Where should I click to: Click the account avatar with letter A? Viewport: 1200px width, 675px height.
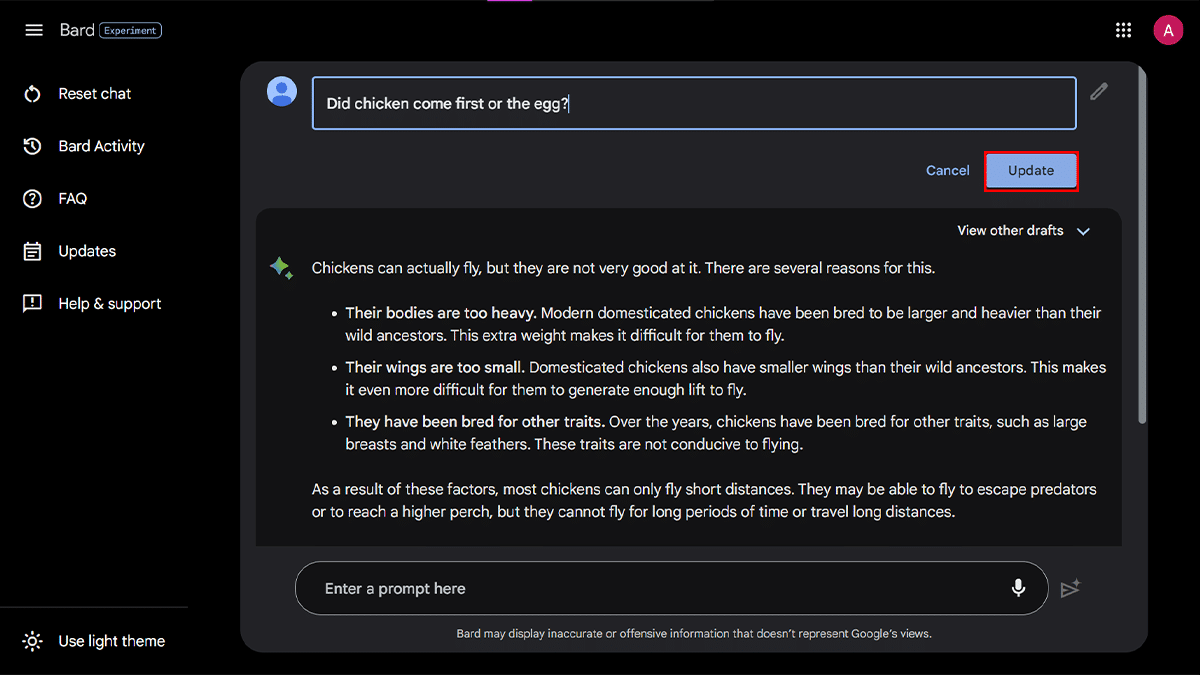tap(1168, 30)
